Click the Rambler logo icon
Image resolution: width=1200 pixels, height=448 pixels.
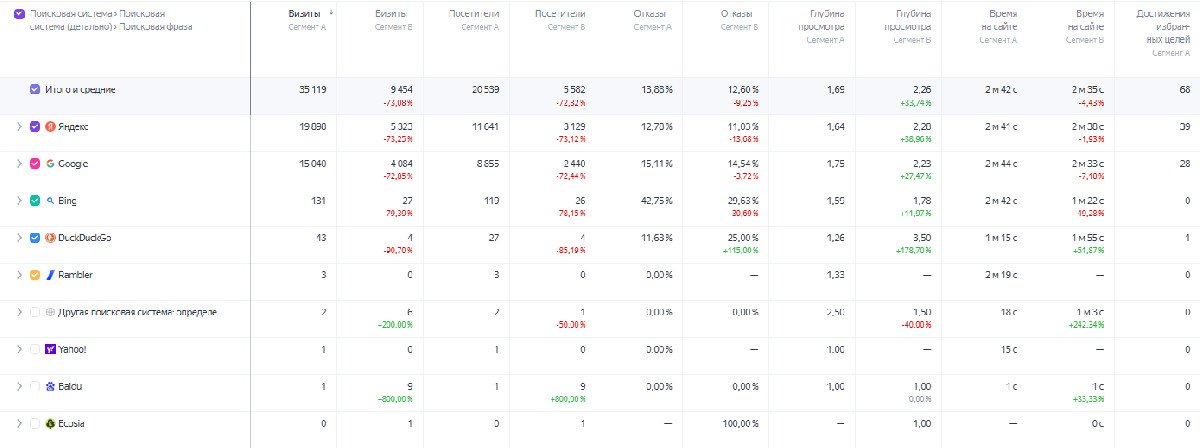(50, 275)
